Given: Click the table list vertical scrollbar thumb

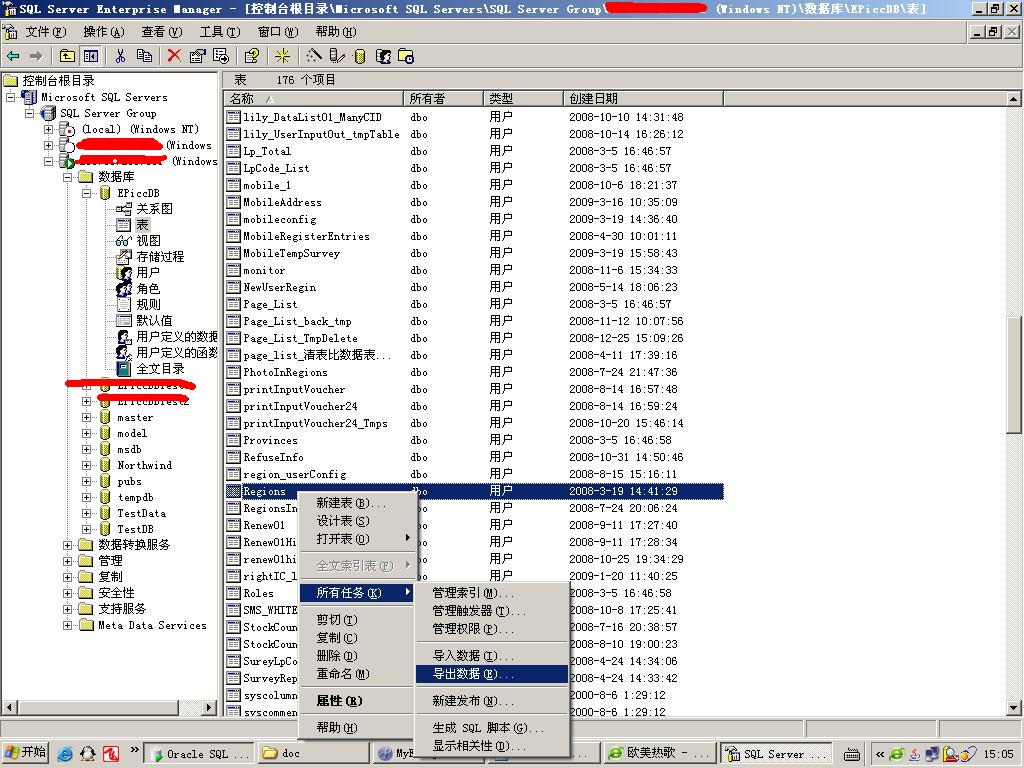Looking at the screenshot, I should pyautogui.click(x=1014, y=374).
